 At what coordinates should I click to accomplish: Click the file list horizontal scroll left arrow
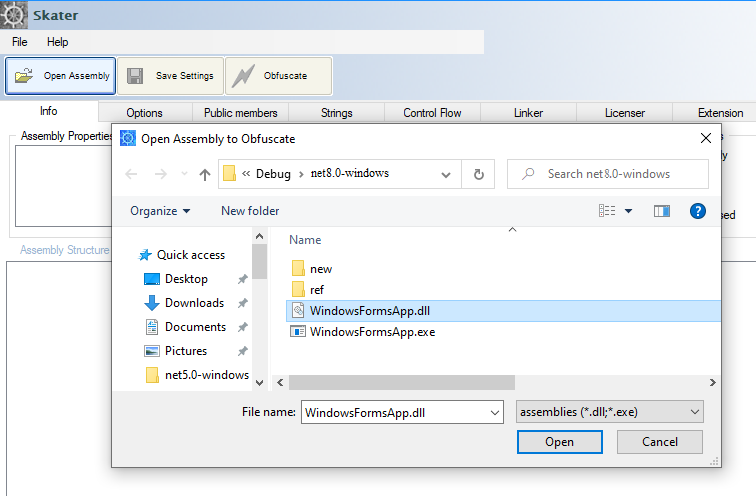280,383
